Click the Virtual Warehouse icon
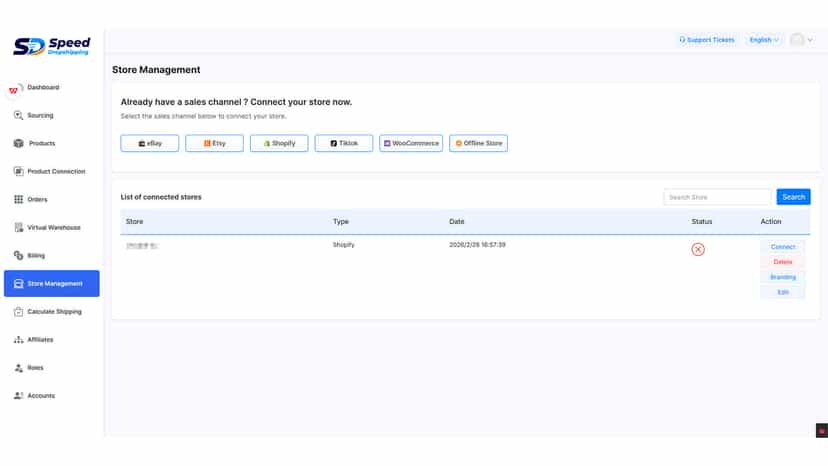The image size is (828, 466). coord(18,227)
